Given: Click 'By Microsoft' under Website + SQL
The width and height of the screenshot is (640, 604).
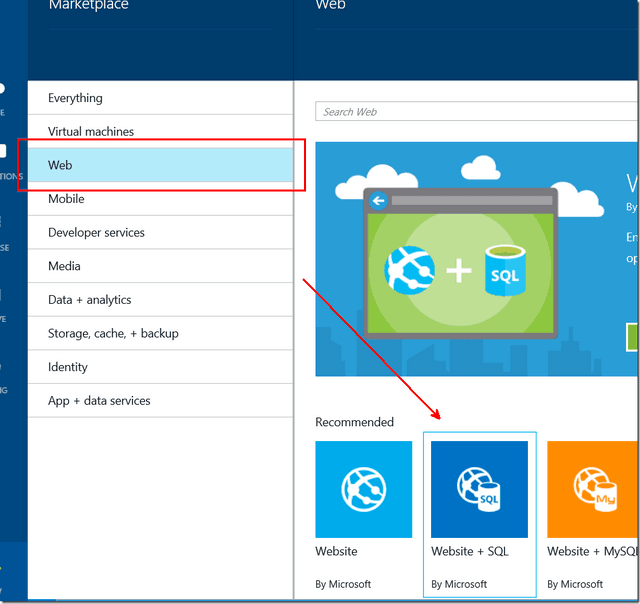Looking at the screenshot, I should click(459, 584).
